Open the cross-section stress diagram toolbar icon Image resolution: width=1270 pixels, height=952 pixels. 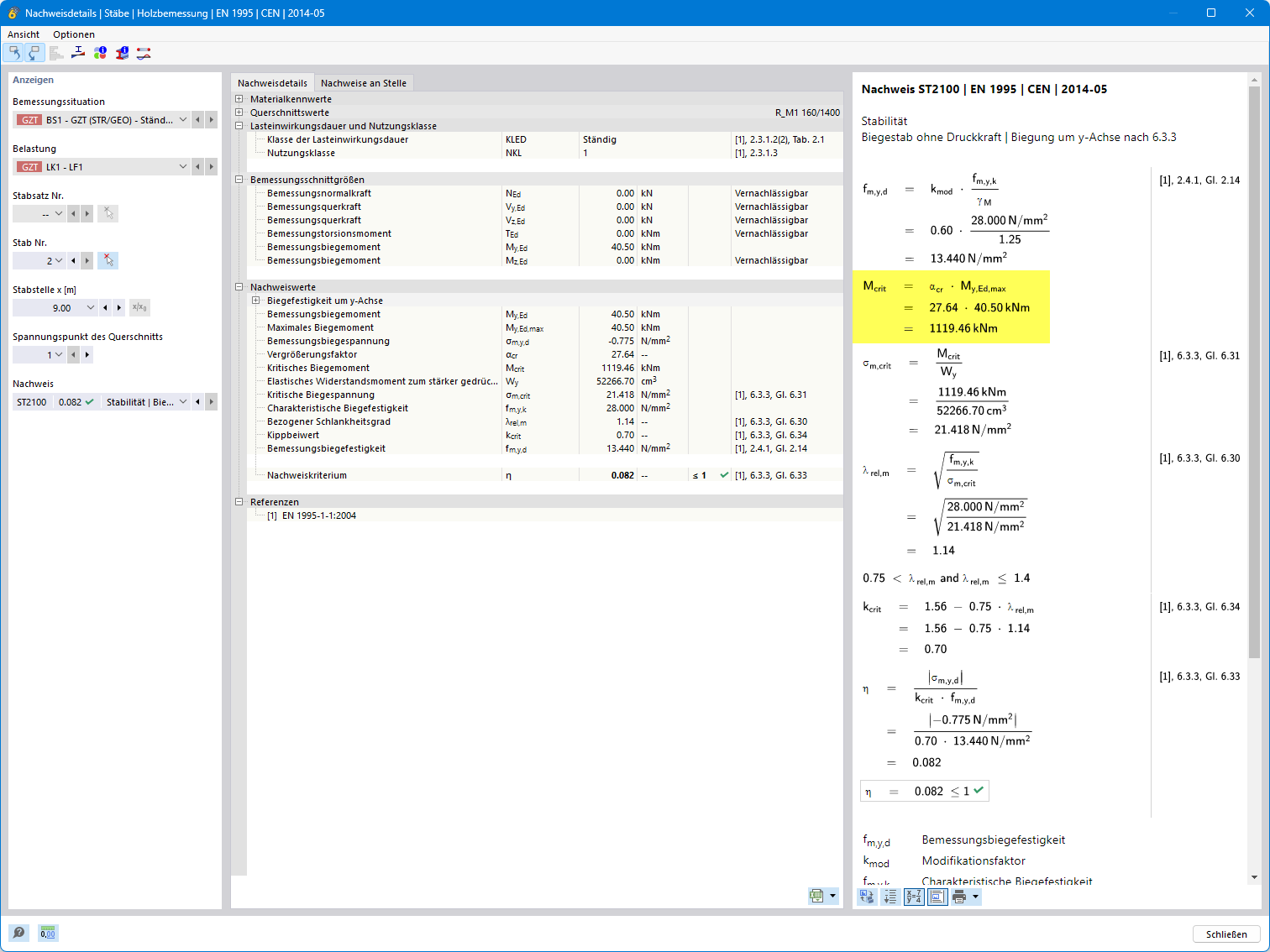click(78, 53)
